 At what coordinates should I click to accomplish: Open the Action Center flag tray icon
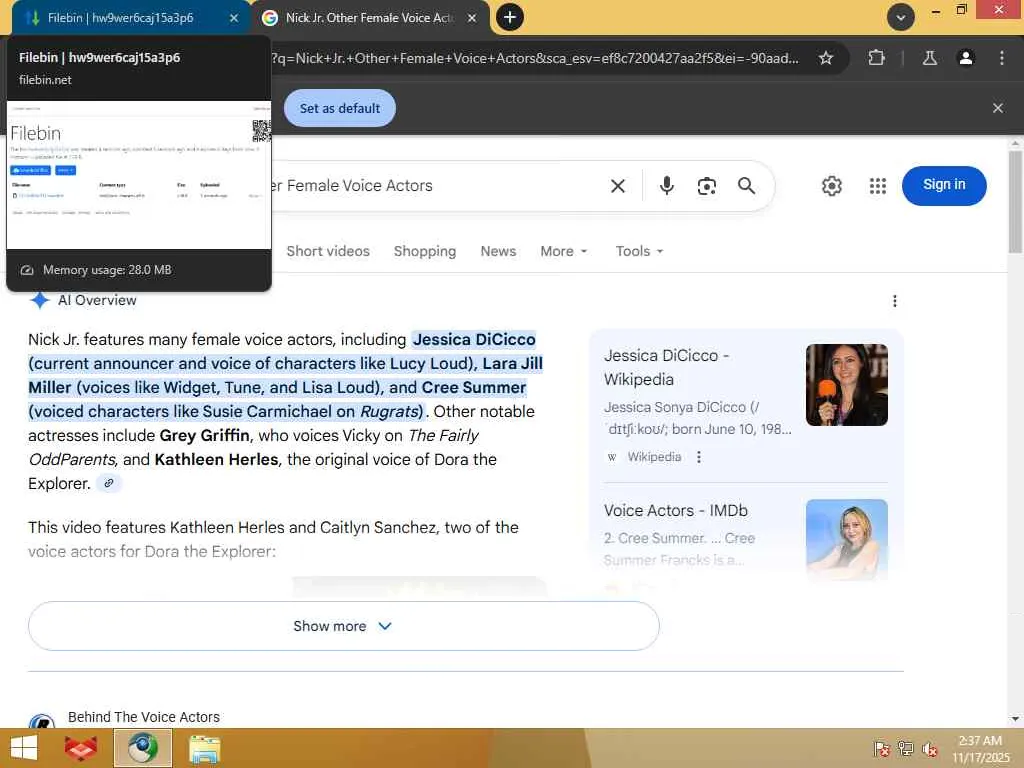(x=881, y=749)
